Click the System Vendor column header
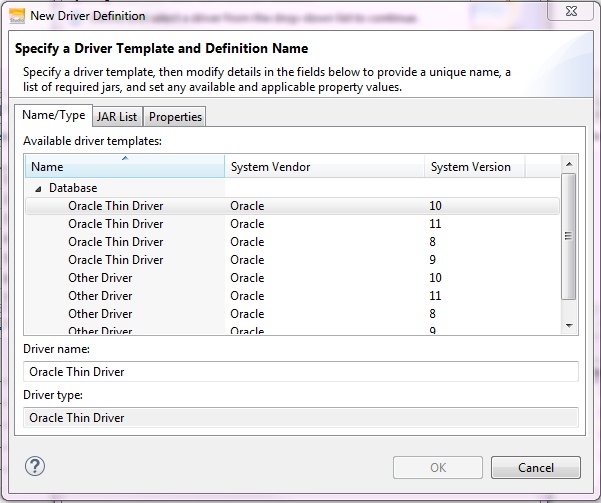 tap(324, 167)
